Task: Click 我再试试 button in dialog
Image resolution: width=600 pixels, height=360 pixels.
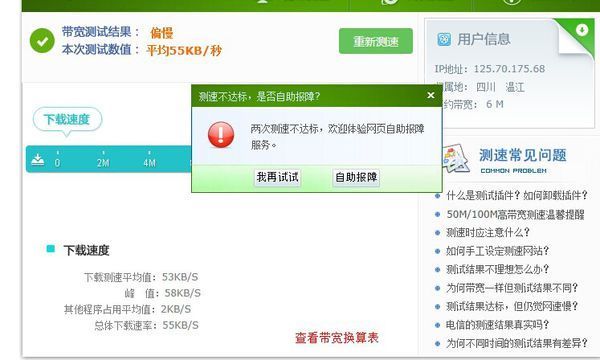Action: point(277,178)
